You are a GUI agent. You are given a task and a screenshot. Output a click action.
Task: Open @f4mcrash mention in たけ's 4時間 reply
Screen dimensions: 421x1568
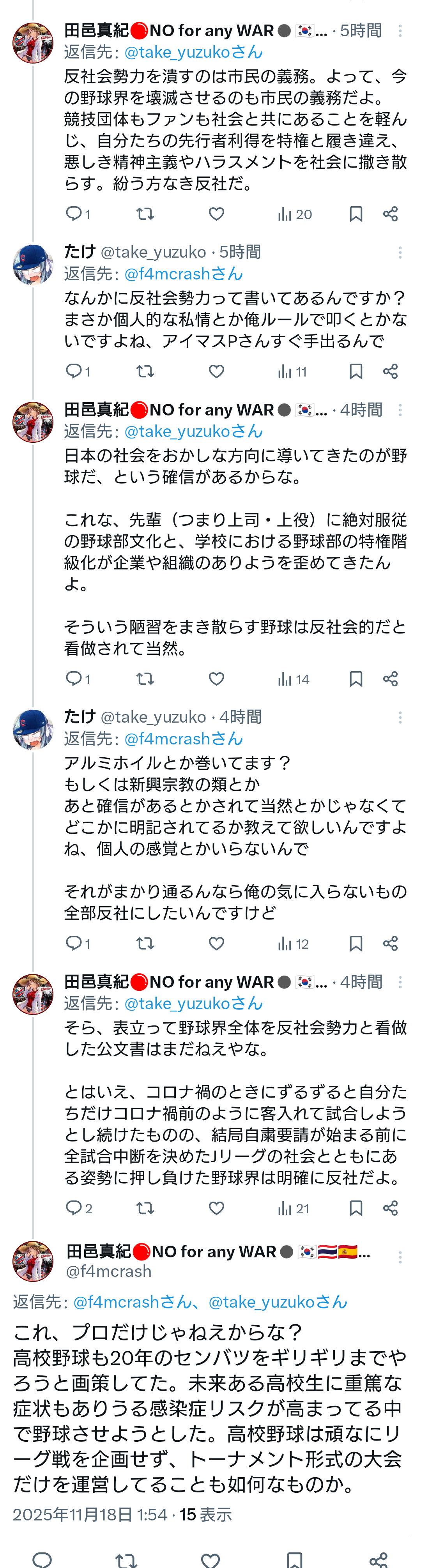click(183, 739)
